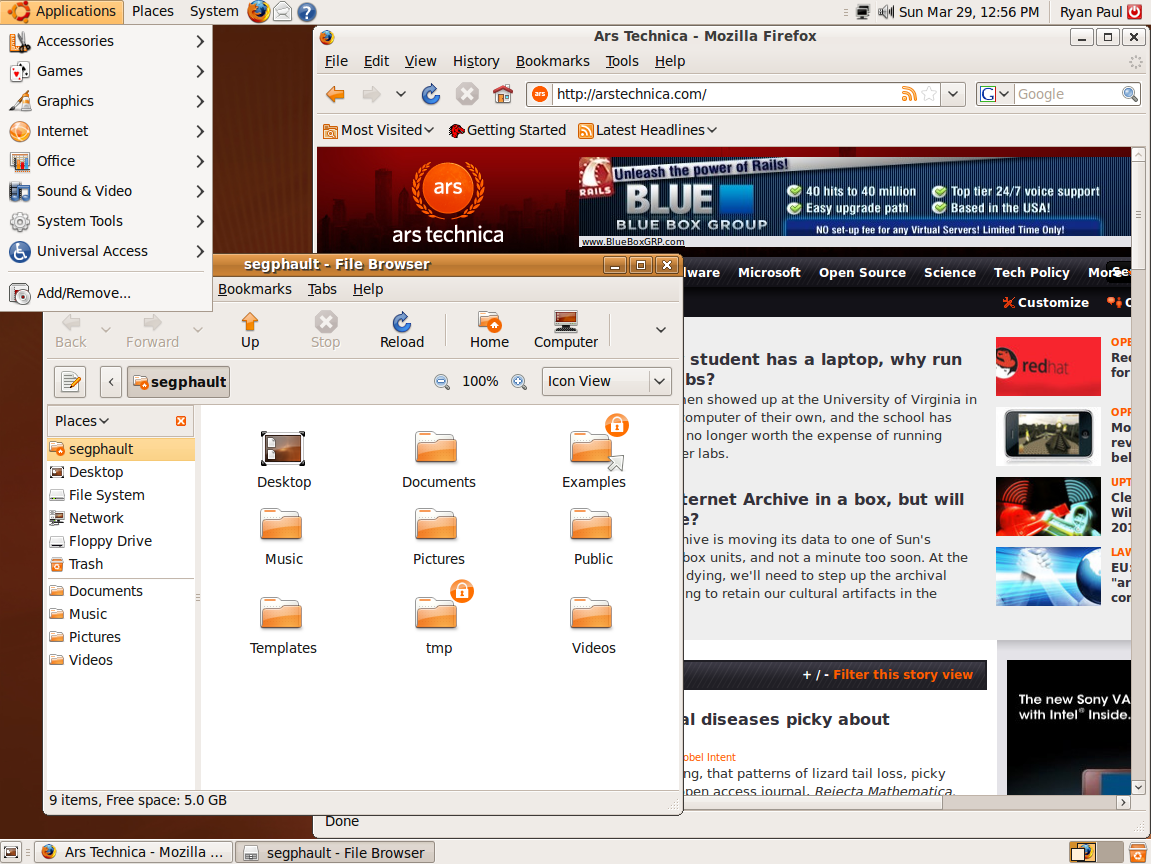1151x866 pixels.
Task: Toggle the text location entry pencil button
Action: (x=70, y=382)
